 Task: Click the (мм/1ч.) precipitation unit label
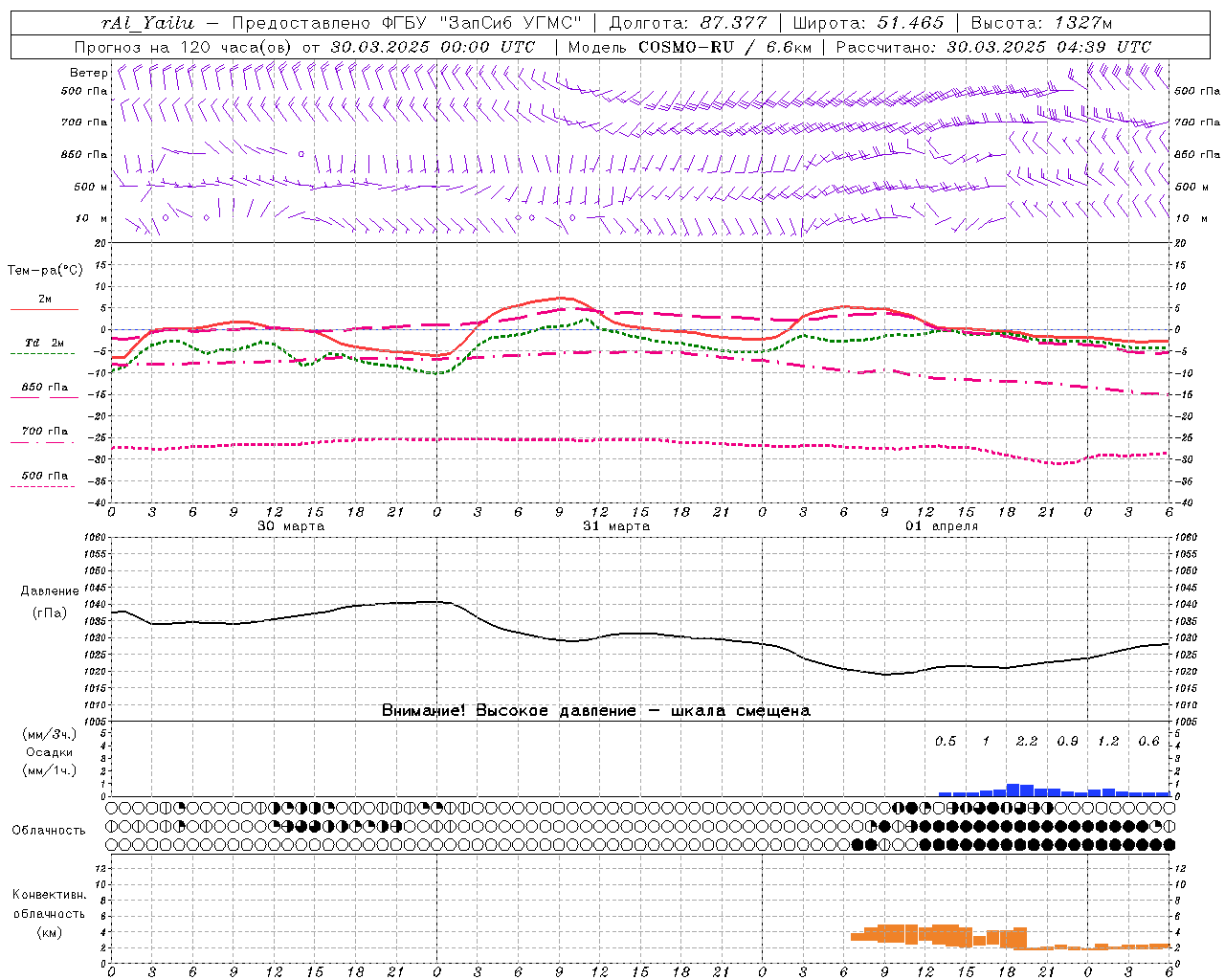(50, 770)
